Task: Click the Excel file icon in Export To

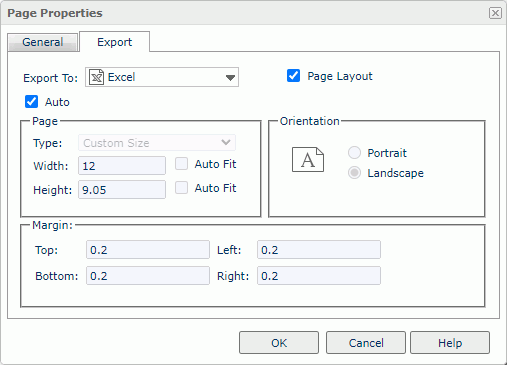Action: coord(96,77)
